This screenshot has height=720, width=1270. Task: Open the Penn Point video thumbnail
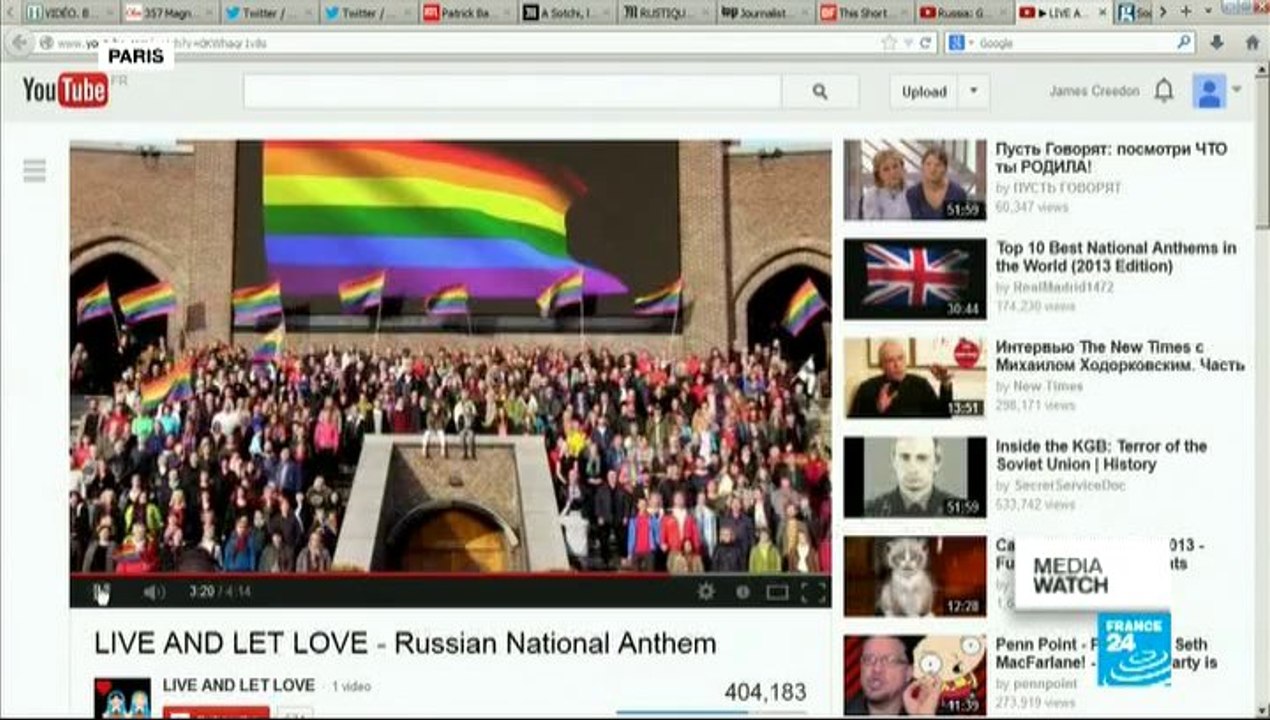[x=914, y=675]
